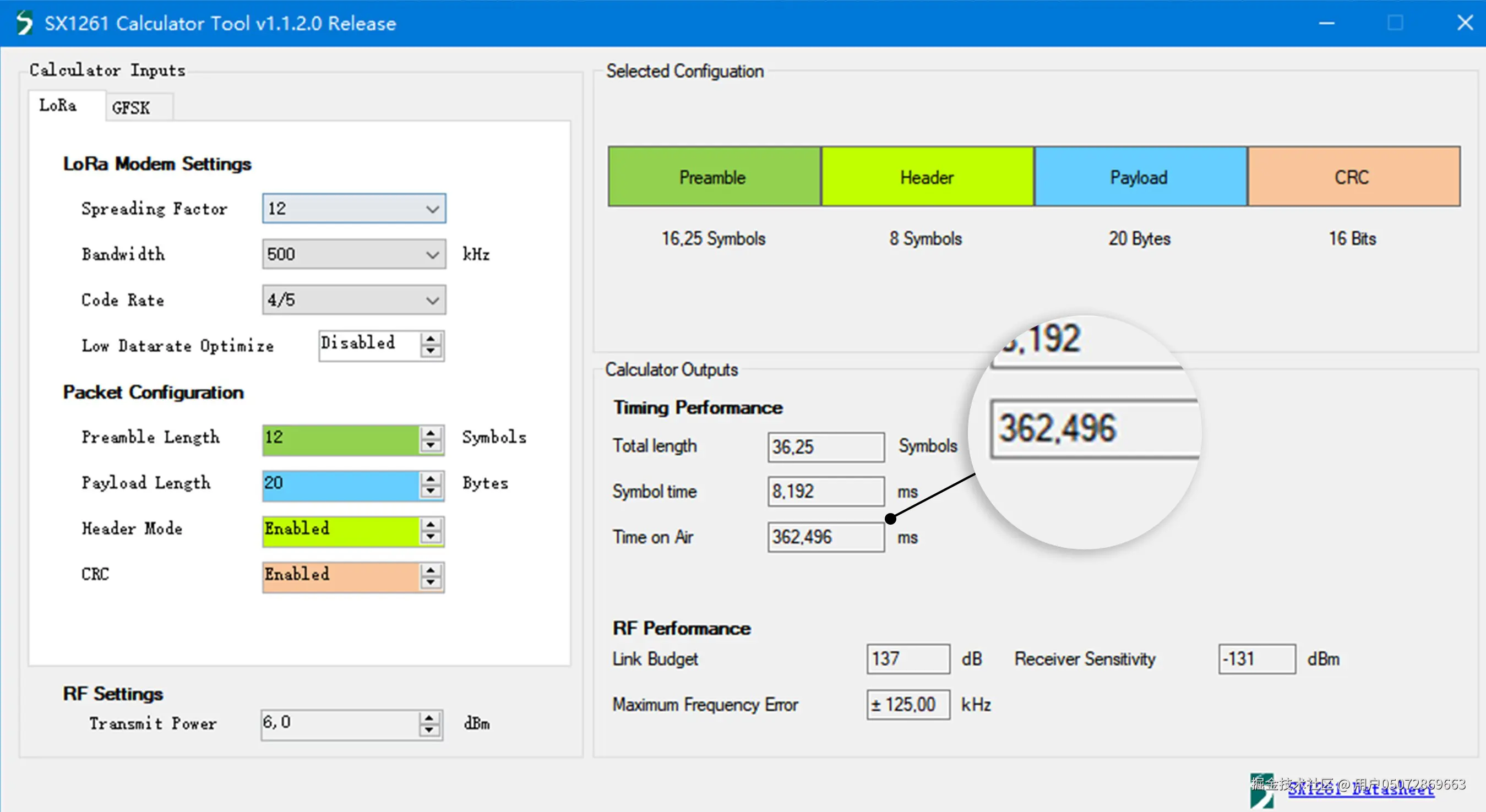Image resolution: width=1486 pixels, height=812 pixels.
Task: Switch to the GFSK tab
Action: 131,108
